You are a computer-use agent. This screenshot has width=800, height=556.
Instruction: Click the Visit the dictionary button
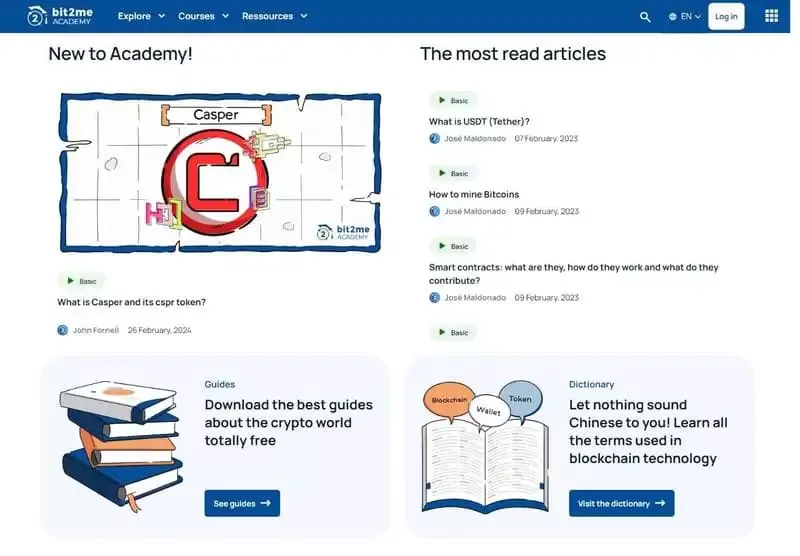pyautogui.click(x=621, y=503)
